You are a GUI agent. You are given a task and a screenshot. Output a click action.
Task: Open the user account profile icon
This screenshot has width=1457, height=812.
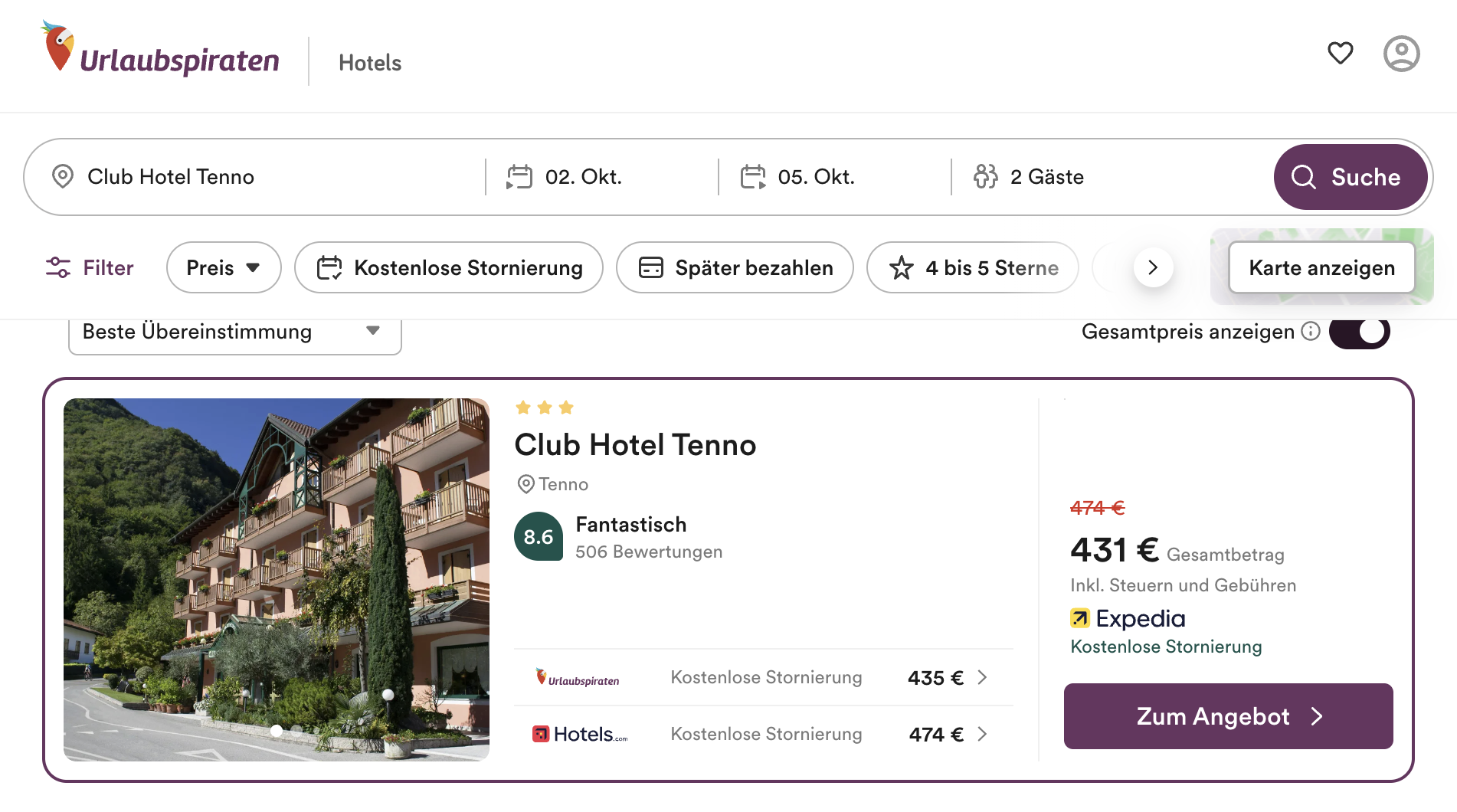pyautogui.click(x=1401, y=54)
